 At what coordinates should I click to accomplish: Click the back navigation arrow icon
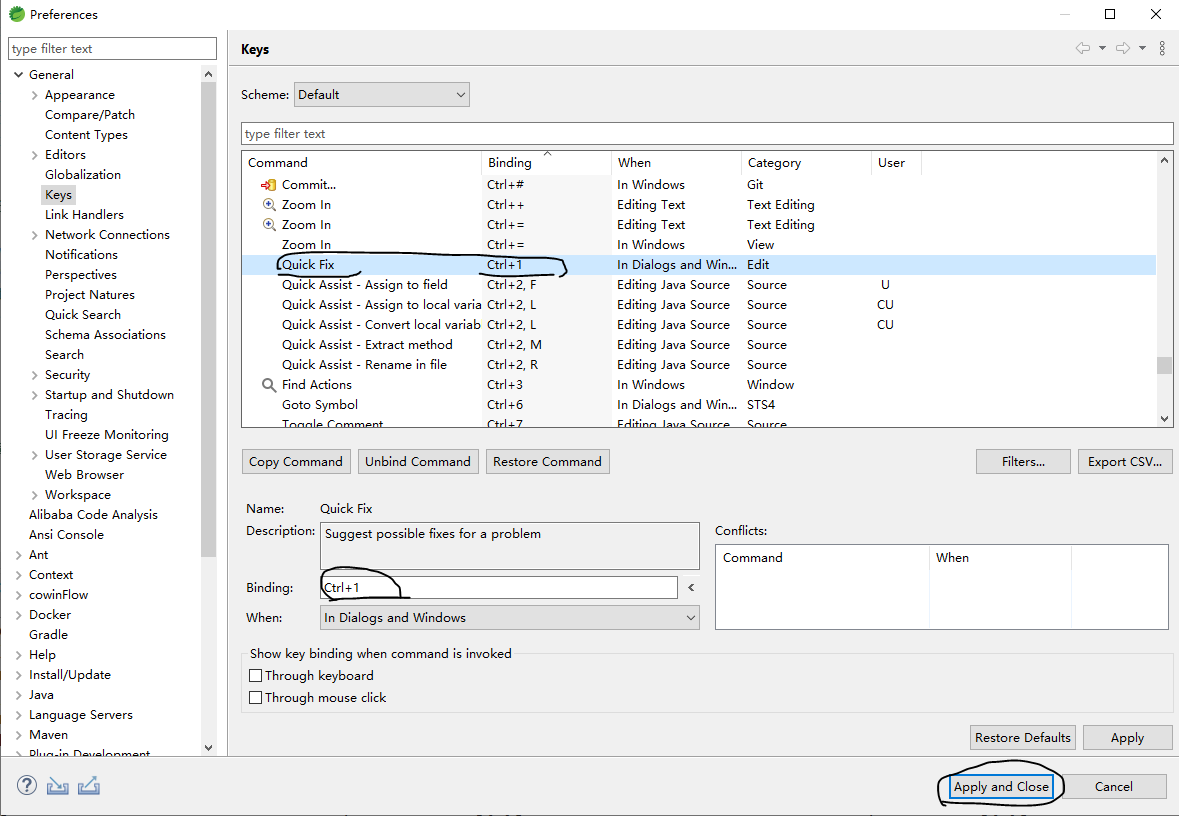point(1083,48)
